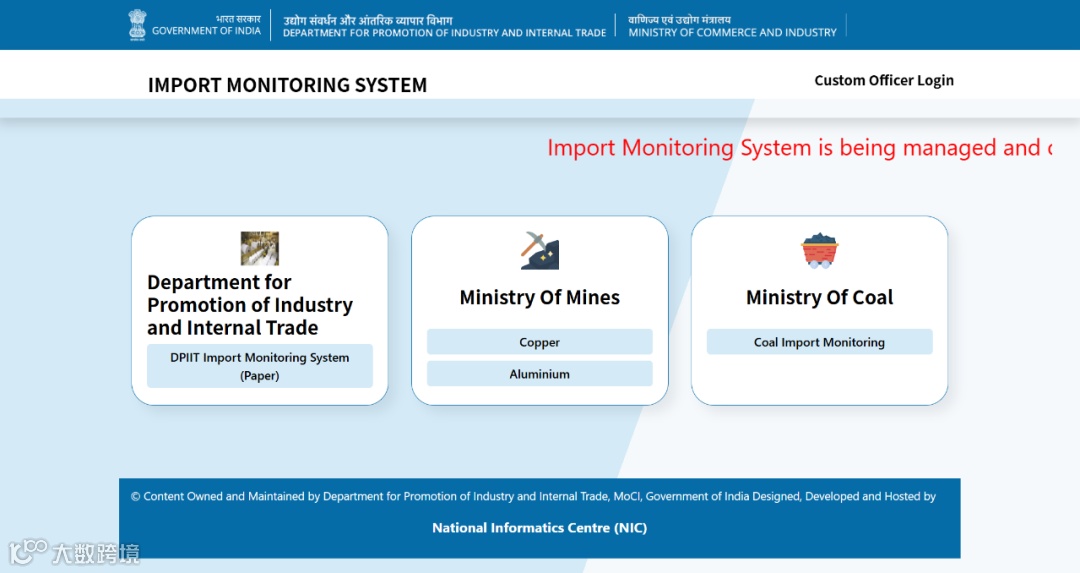Click the DPIIT card heading text
The image size is (1080, 573).
pyautogui.click(x=250, y=304)
